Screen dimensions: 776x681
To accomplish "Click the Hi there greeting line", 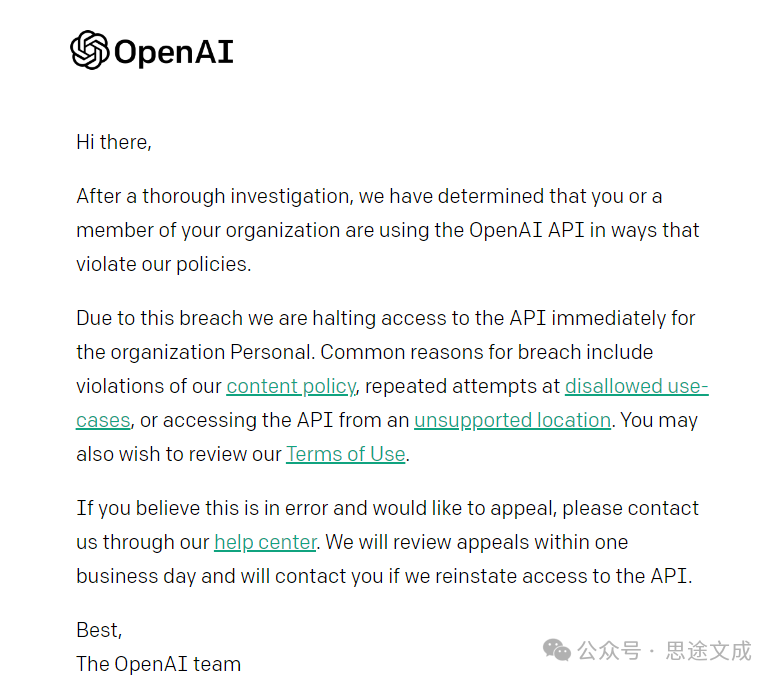I will click(x=114, y=143).
